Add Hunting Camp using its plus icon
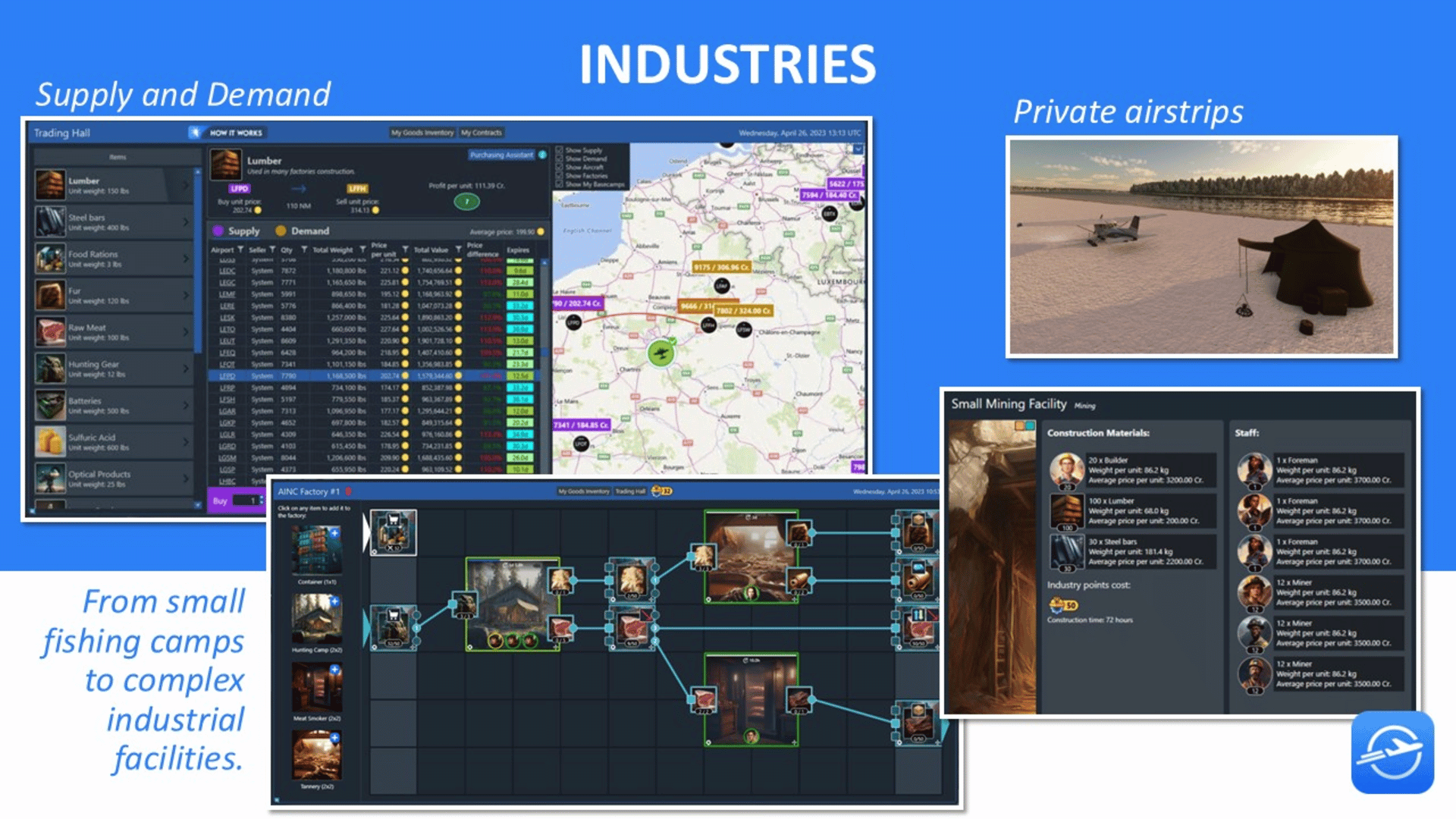 coord(334,601)
